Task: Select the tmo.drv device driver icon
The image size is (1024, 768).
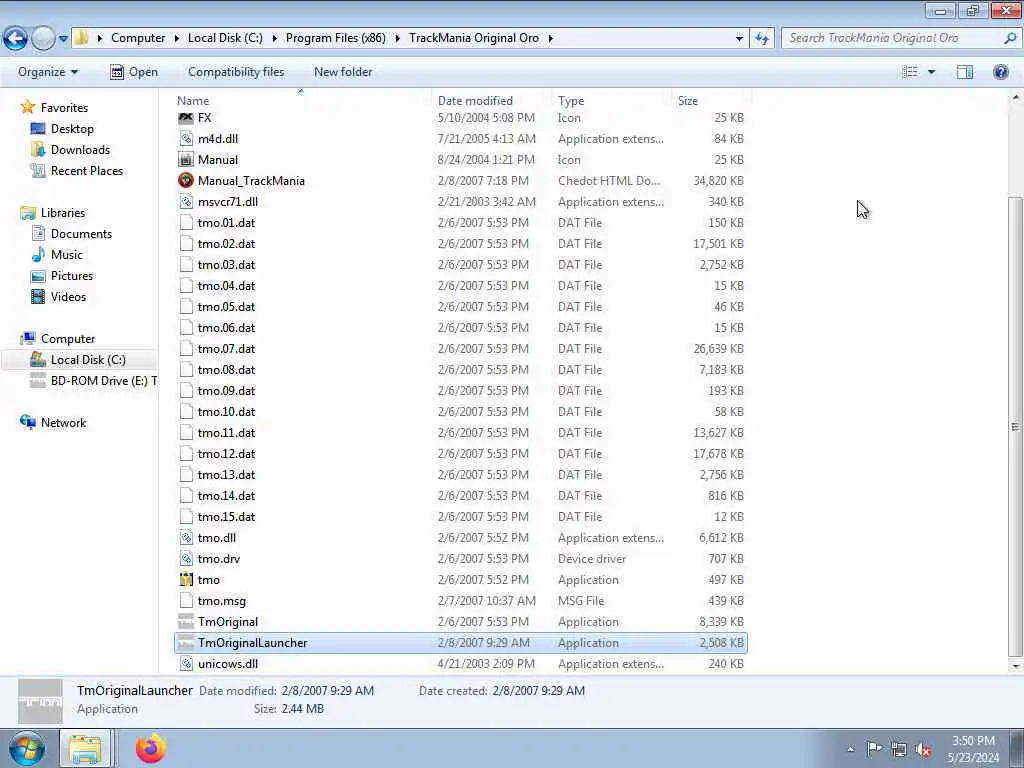Action: [186, 558]
